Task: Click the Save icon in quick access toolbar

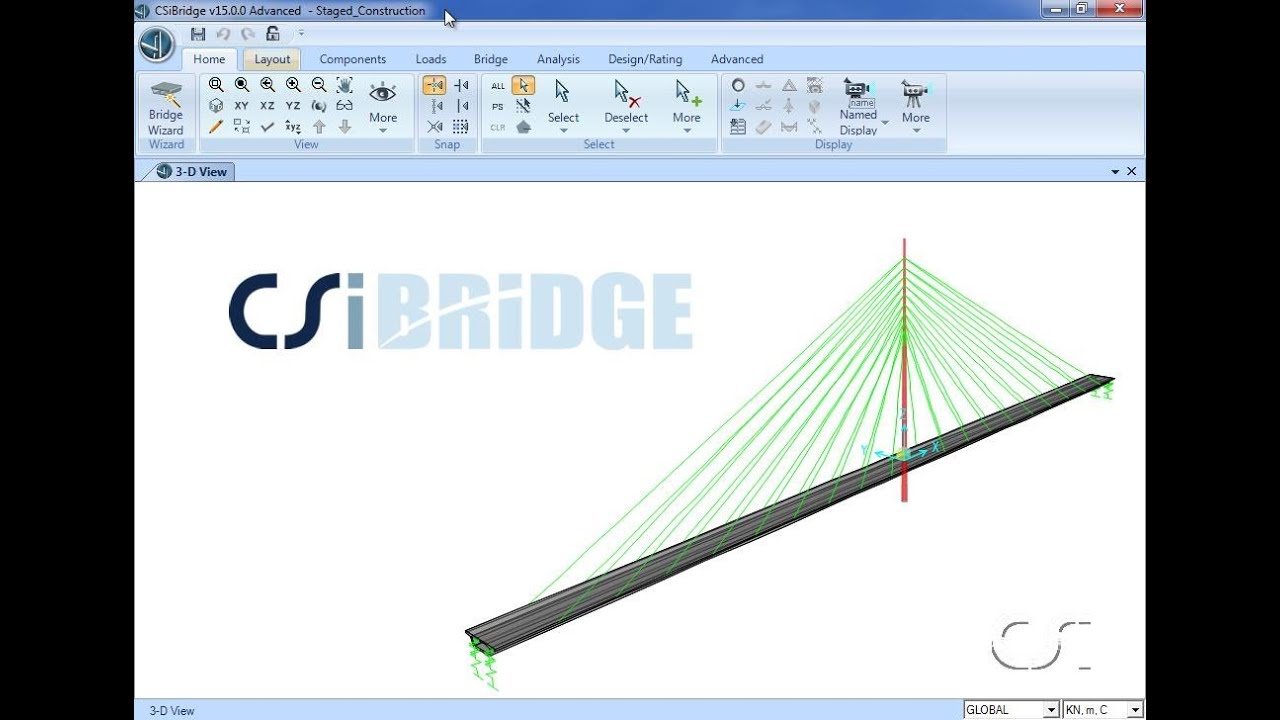Action: tap(198, 34)
